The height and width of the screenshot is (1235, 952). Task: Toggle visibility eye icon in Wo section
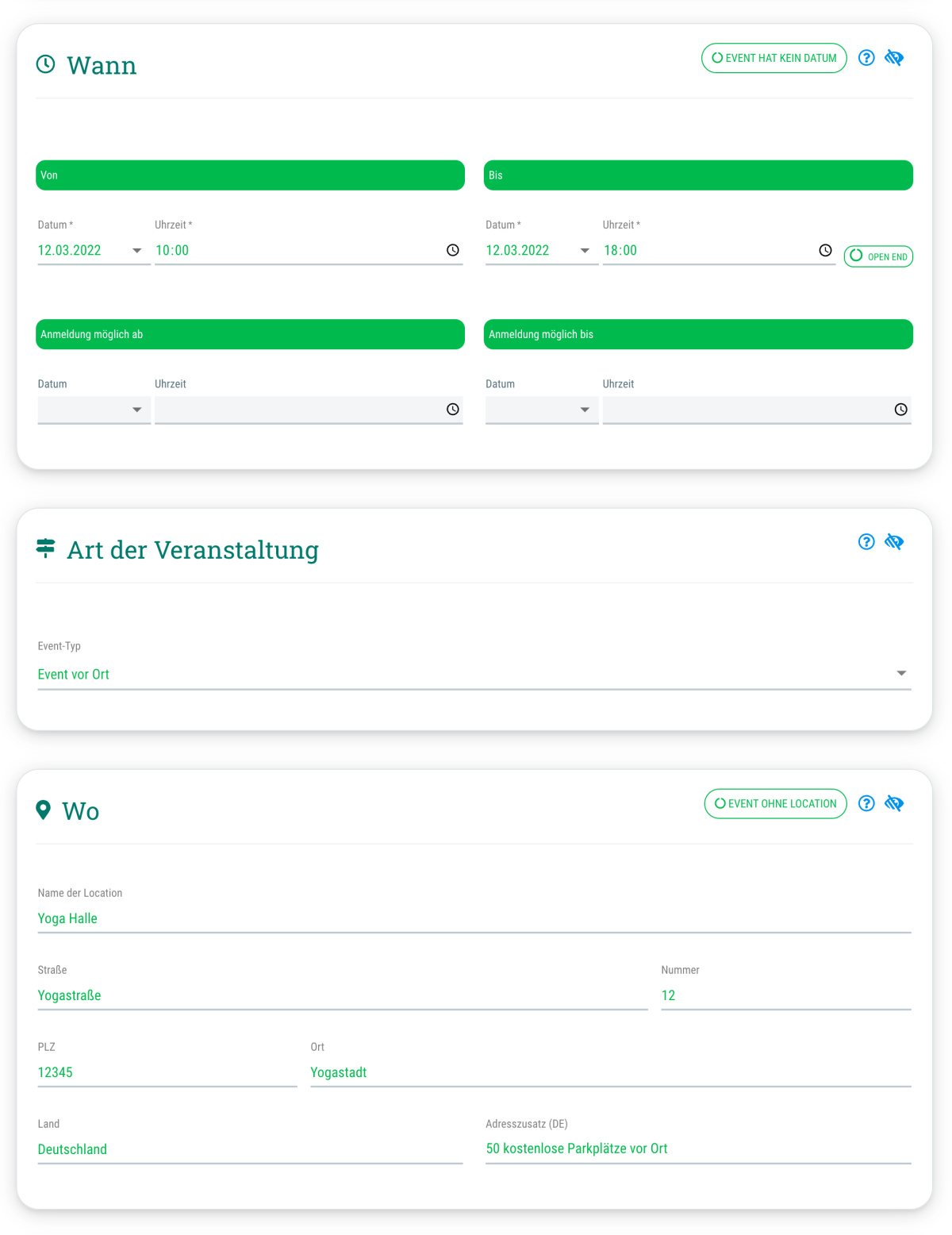pos(894,803)
